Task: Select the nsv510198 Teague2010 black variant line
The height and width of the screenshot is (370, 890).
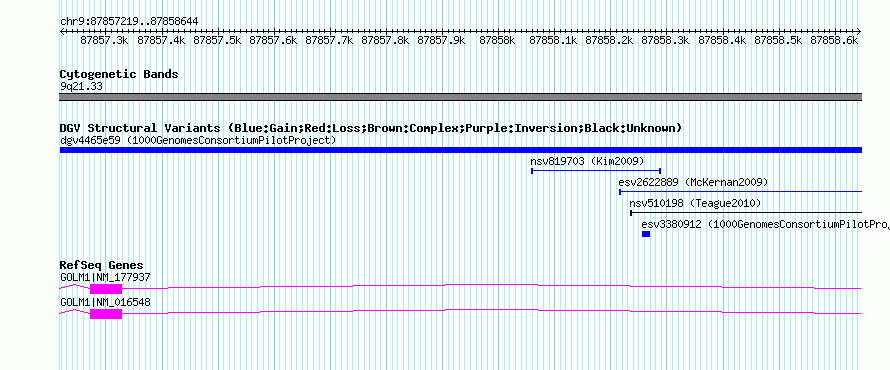Action: click(x=746, y=213)
